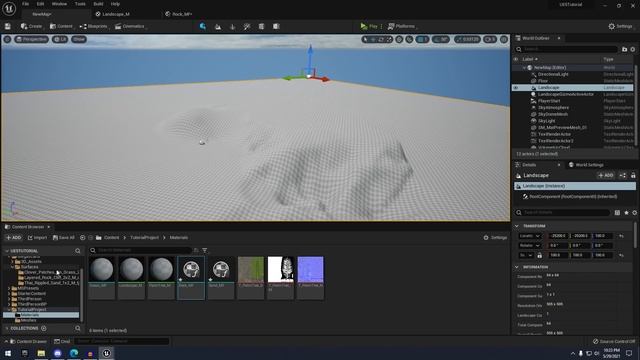Open the Location type dropdown
The height and width of the screenshot is (360, 640).
point(530,236)
